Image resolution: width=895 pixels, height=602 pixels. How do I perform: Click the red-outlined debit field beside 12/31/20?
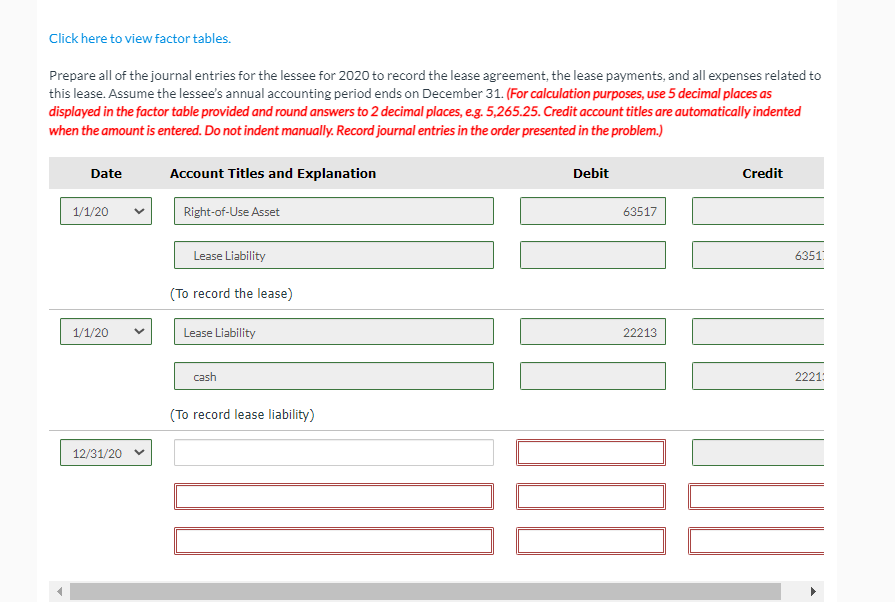[x=590, y=452]
